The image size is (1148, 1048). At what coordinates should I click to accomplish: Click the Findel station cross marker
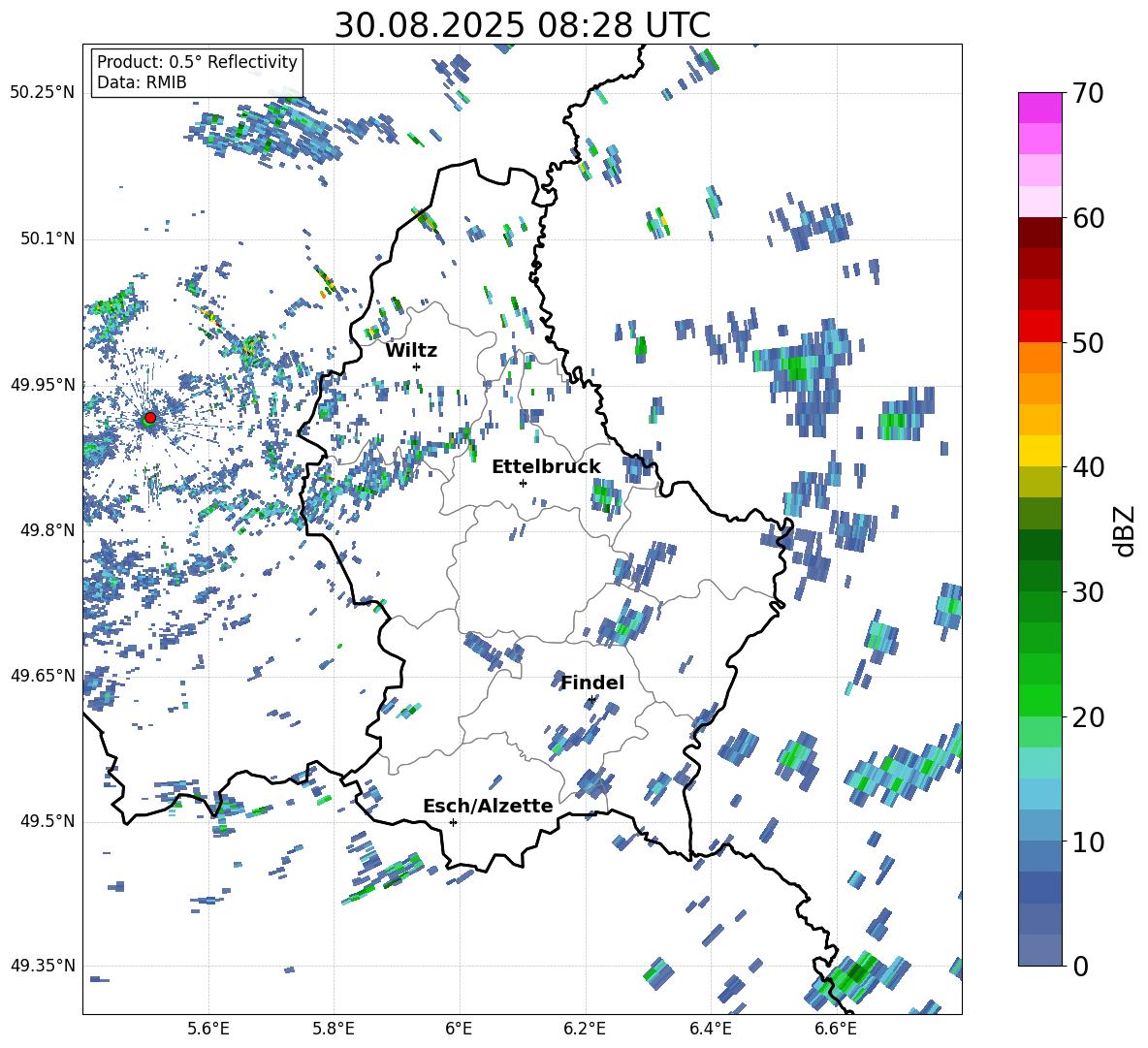tap(591, 700)
